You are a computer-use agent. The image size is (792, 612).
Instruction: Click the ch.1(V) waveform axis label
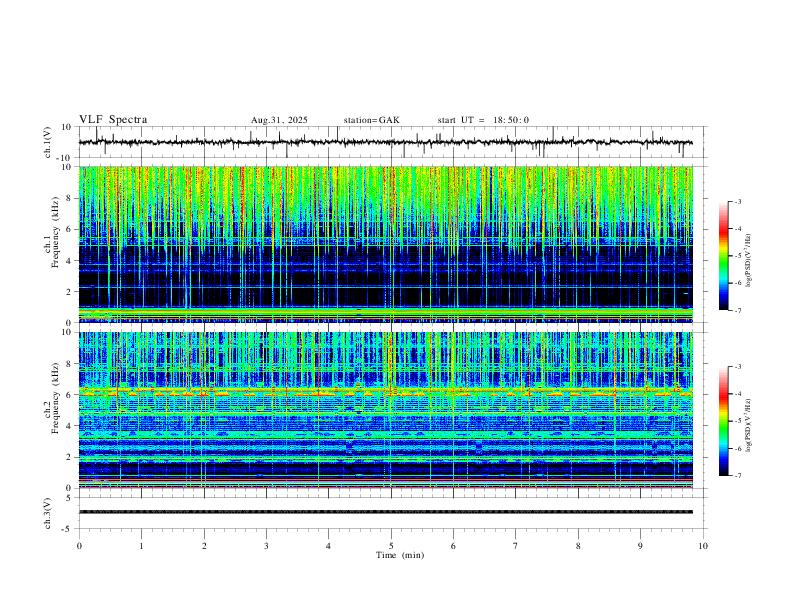click(48, 142)
